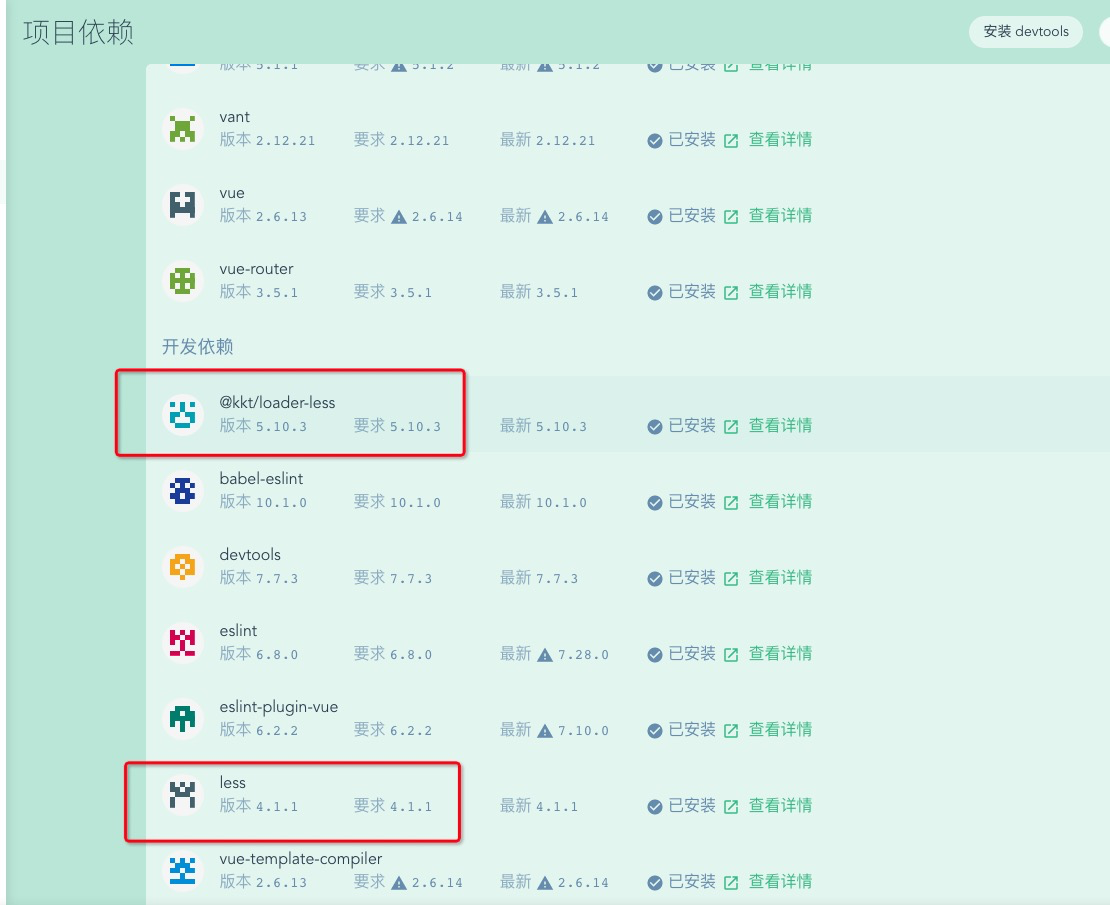Click the eslint-plugin-vue package icon
The width and height of the screenshot is (1110, 905).
pos(180,718)
